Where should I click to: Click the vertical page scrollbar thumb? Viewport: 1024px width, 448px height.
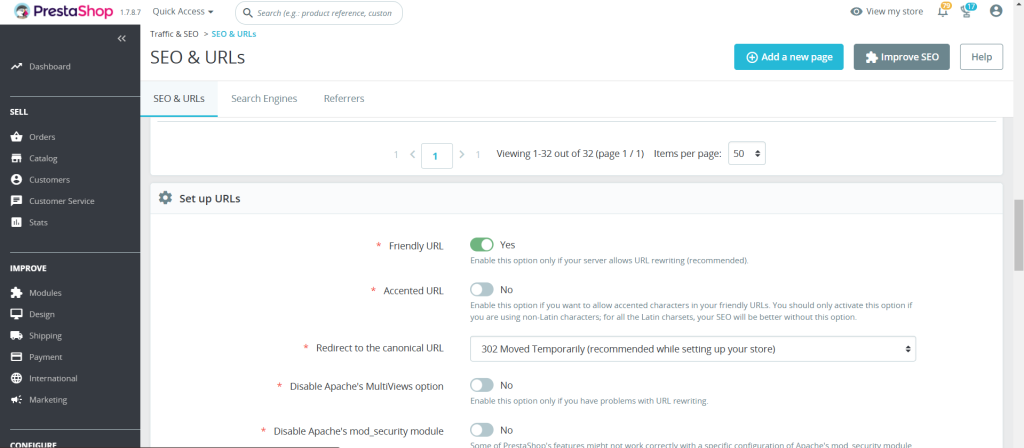pos(1018,234)
